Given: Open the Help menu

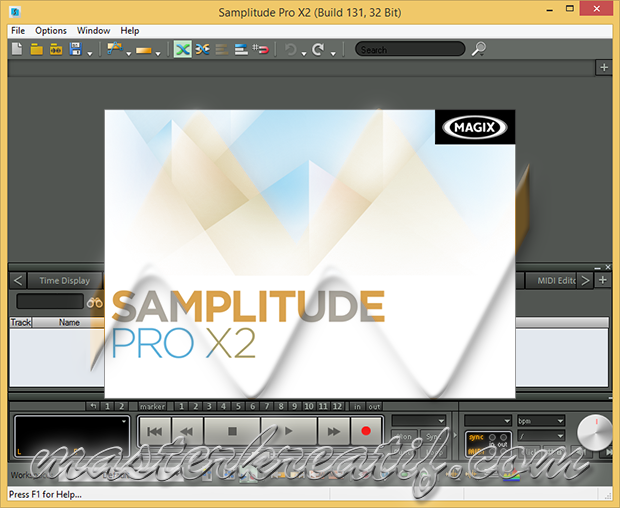Looking at the screenshot, I should pyautogui.click(x=130, y=31).
